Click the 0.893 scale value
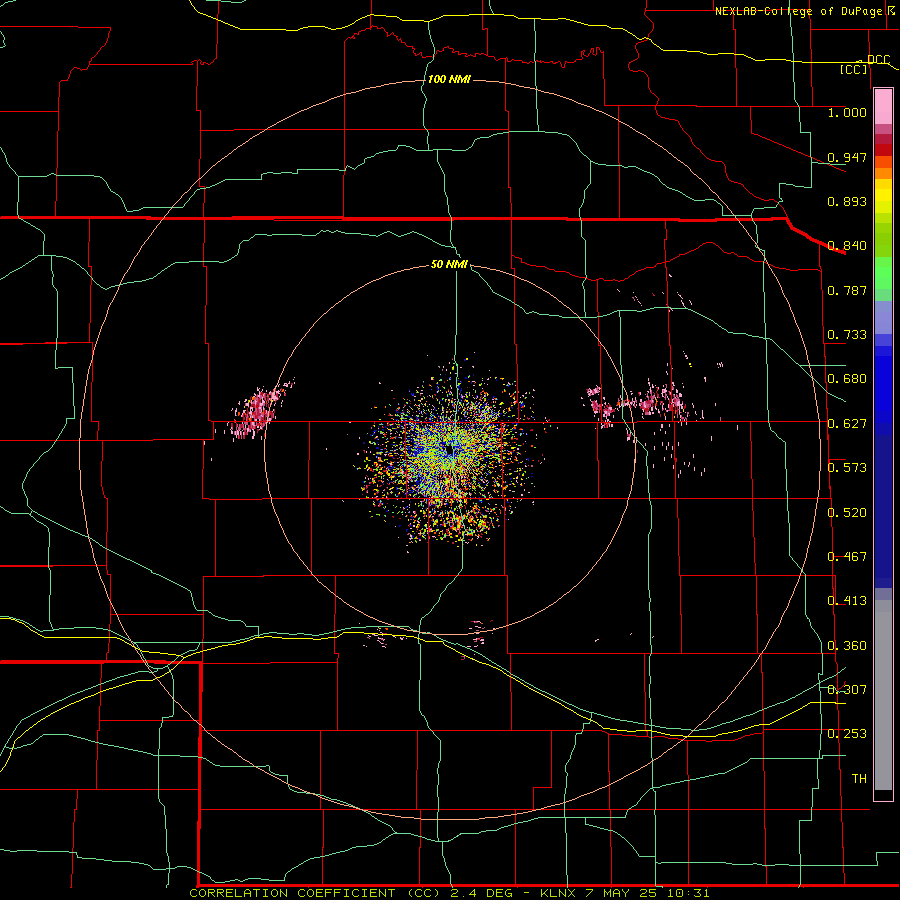 [x=847, y=201]
